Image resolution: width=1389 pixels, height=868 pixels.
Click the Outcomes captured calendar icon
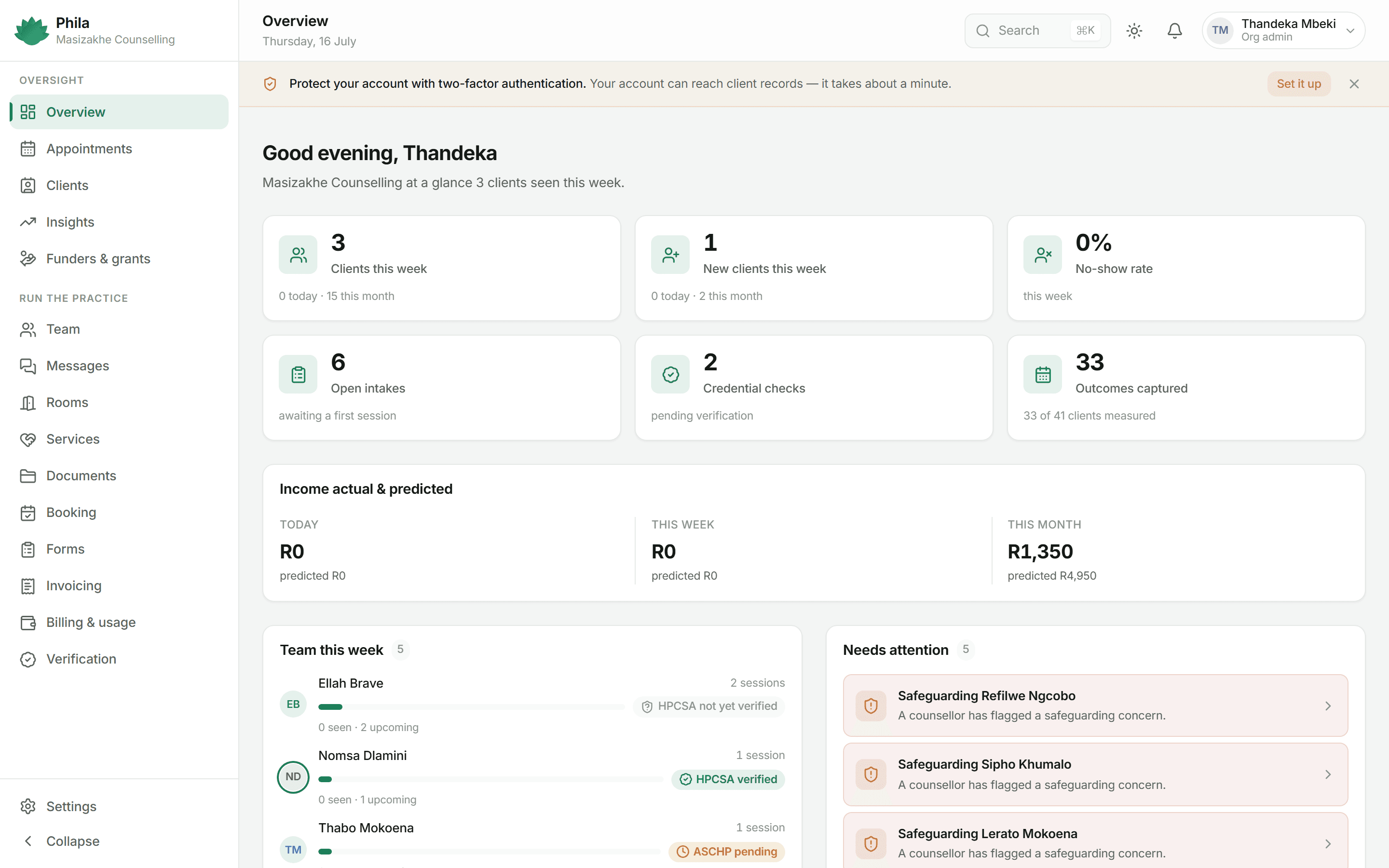pyautogui.click(x=1042, y=374)
